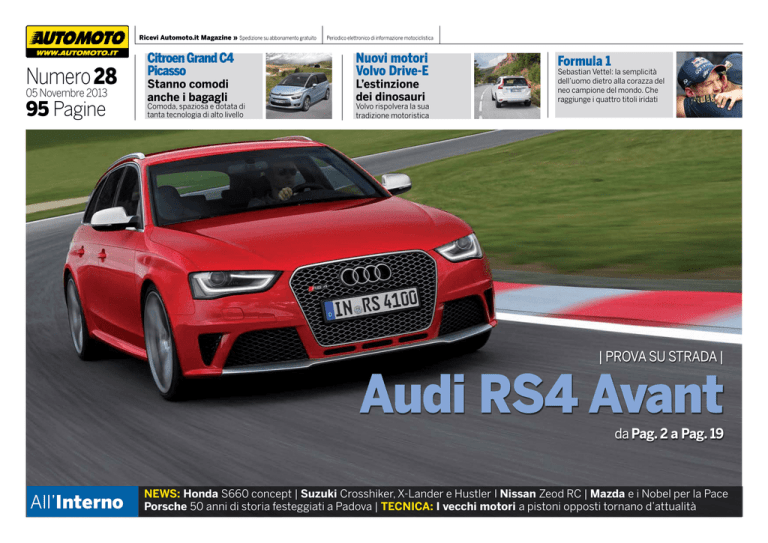Click the '05 Novembre 2013' date
Screen dimensions: 768x543
click(67, 93)
